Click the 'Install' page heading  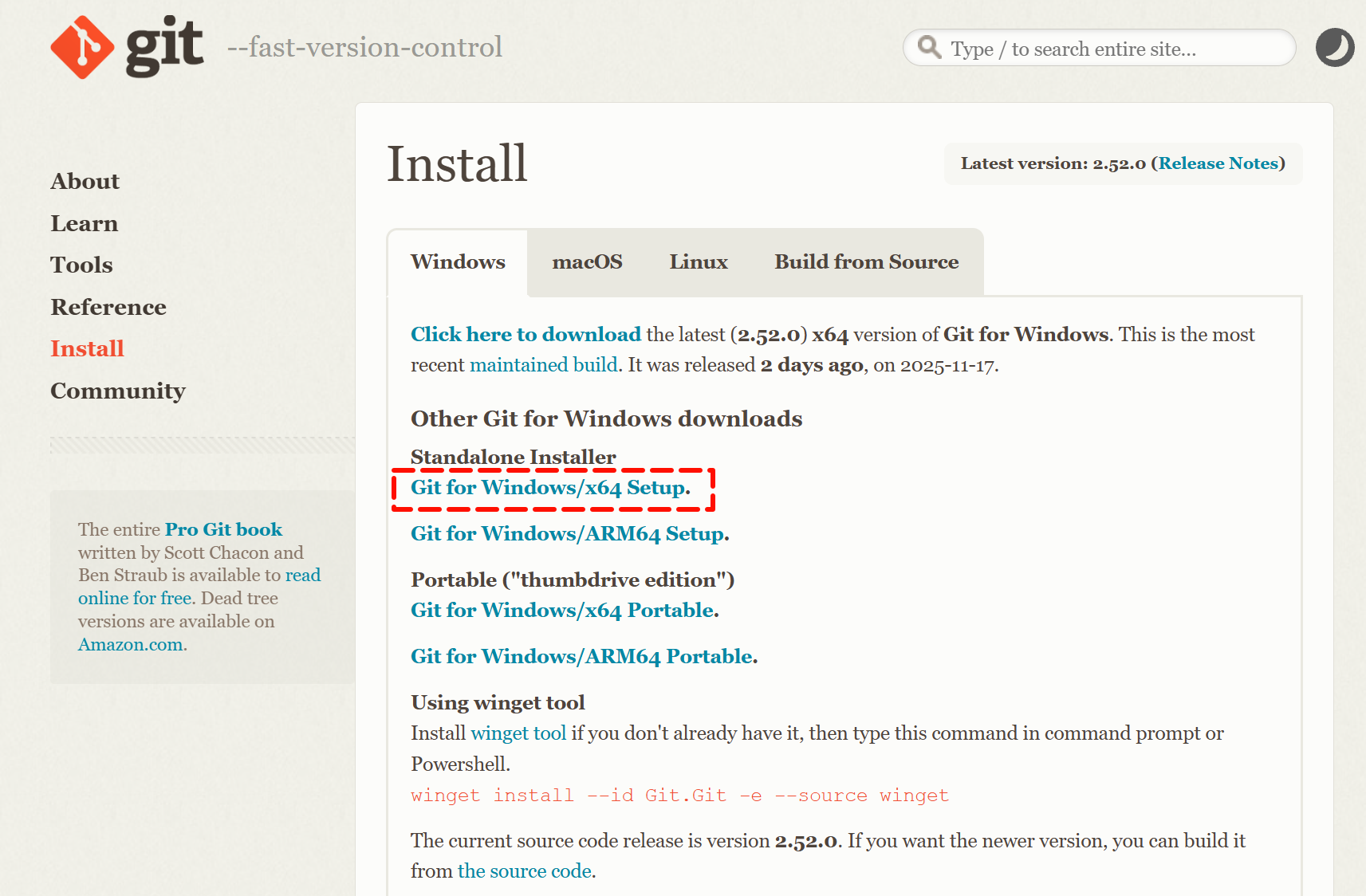point(457,163)
